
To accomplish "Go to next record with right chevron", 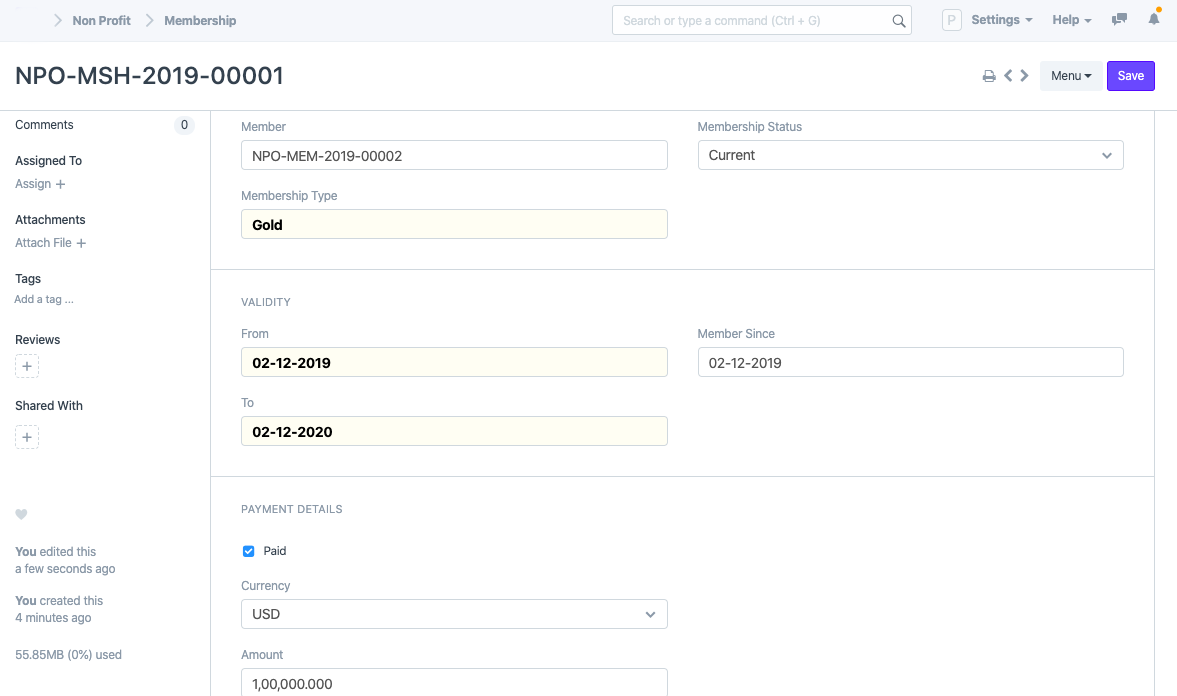I will coord(1024,76).
